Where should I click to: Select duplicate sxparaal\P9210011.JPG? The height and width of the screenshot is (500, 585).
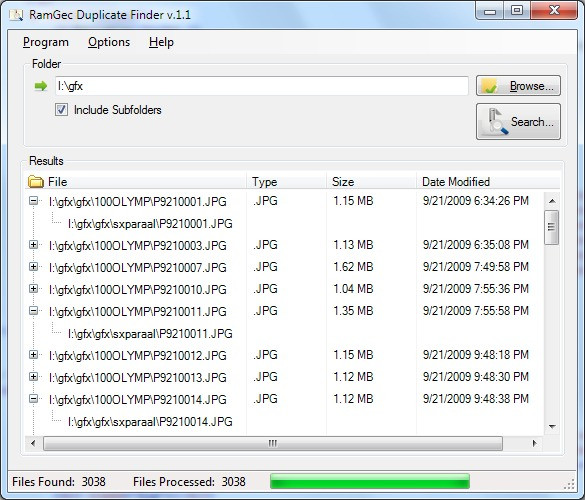tap(150, 333)
